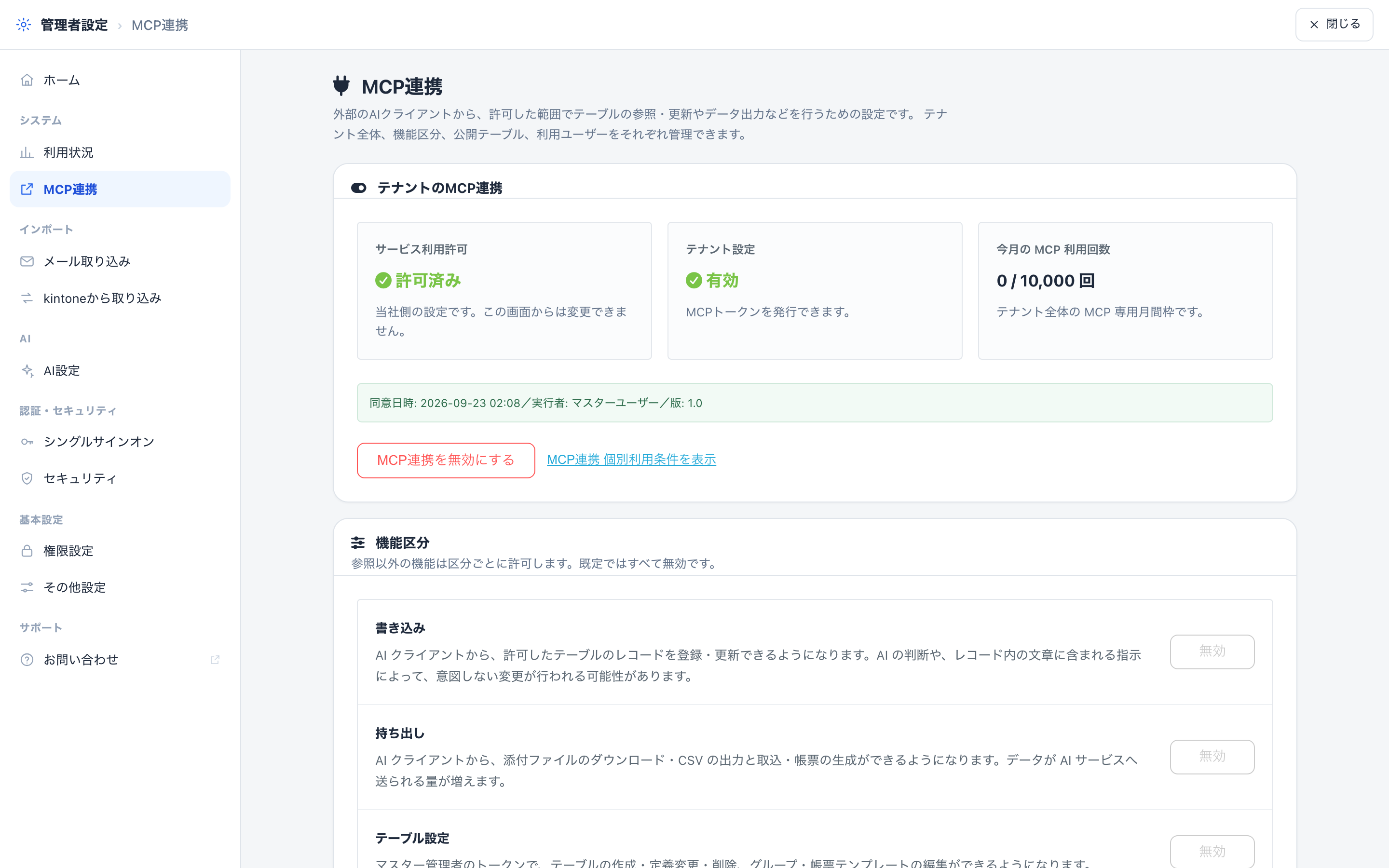Screen dimensions: 1389x868
Task: Click the plug icon in the page heading
Action: pyautogui.click(x=341, y=85)
